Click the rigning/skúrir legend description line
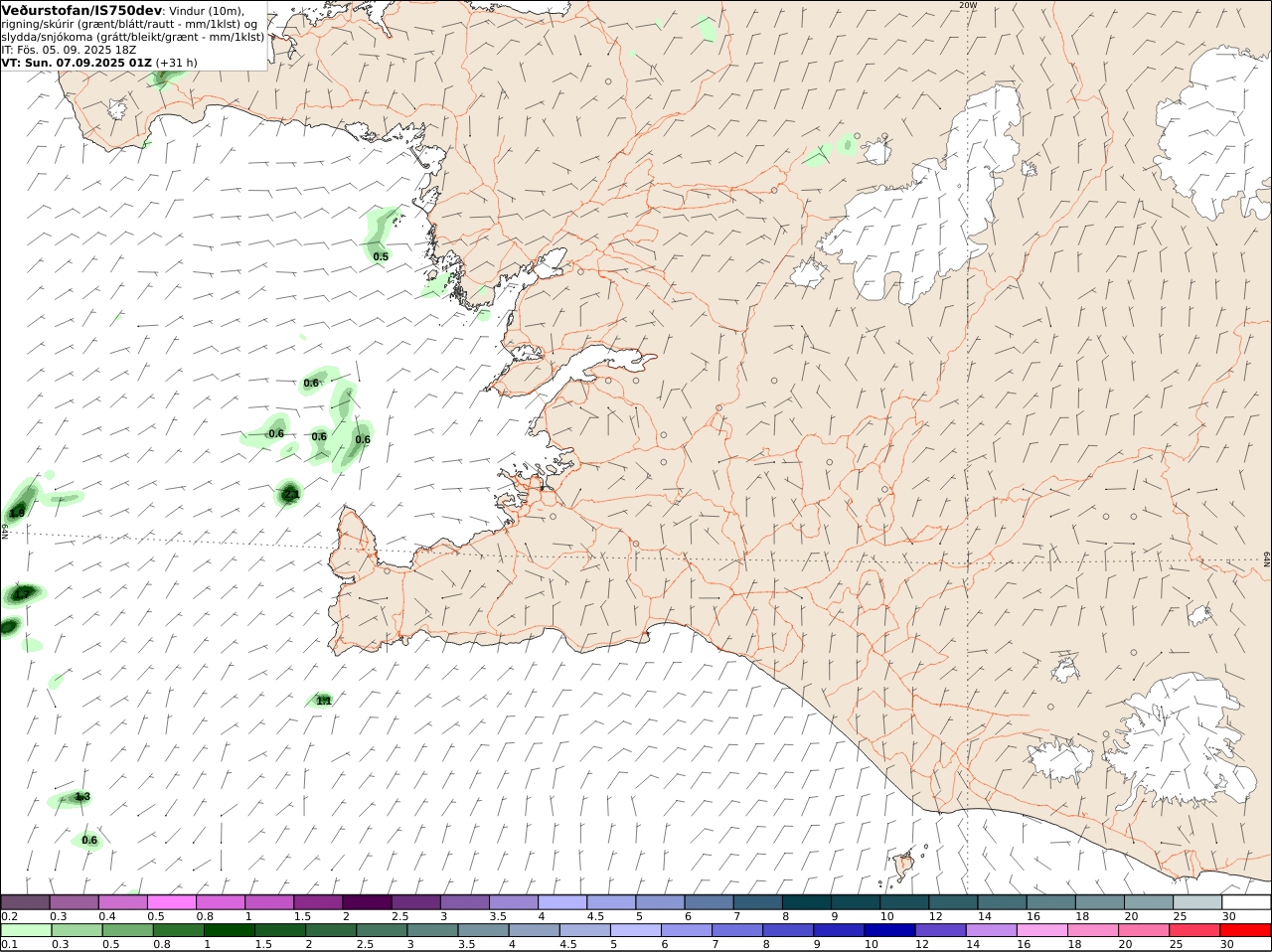Viewport: 1272px width, 952px height. (x=129, y=24)
